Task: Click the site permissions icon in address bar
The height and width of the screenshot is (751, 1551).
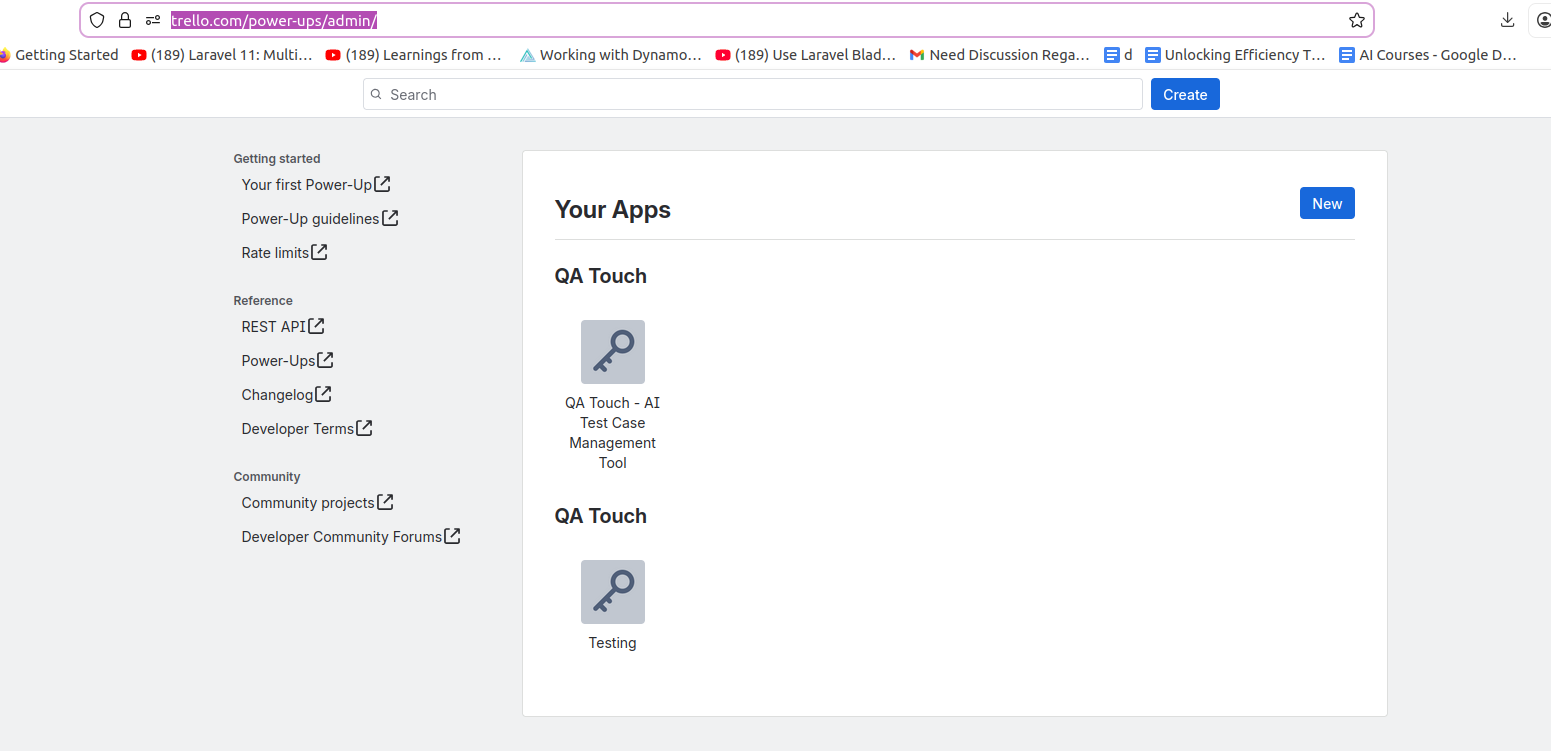Action: pos(153,20)
